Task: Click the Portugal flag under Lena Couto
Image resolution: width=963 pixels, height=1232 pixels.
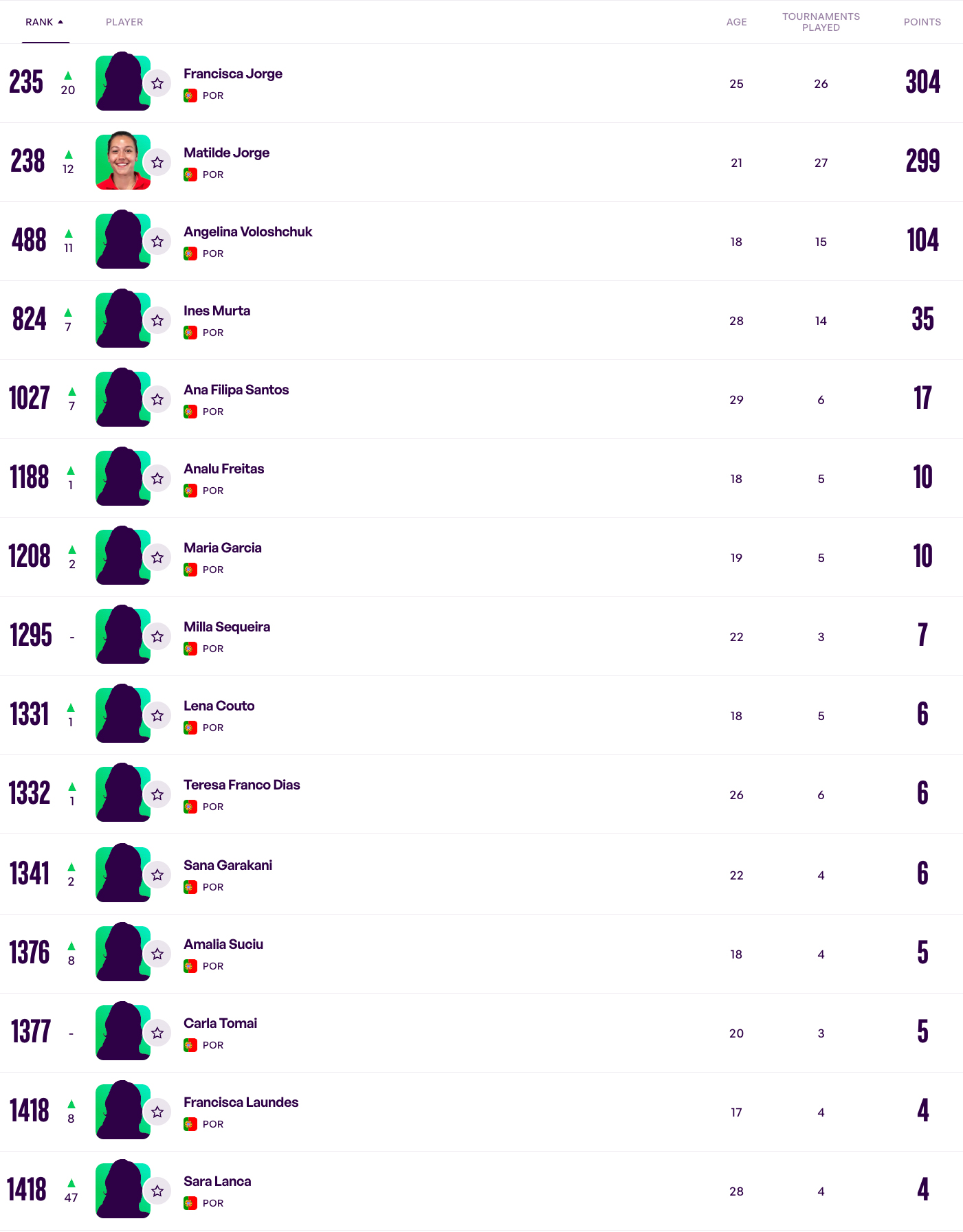Action: tap(190, 728)
